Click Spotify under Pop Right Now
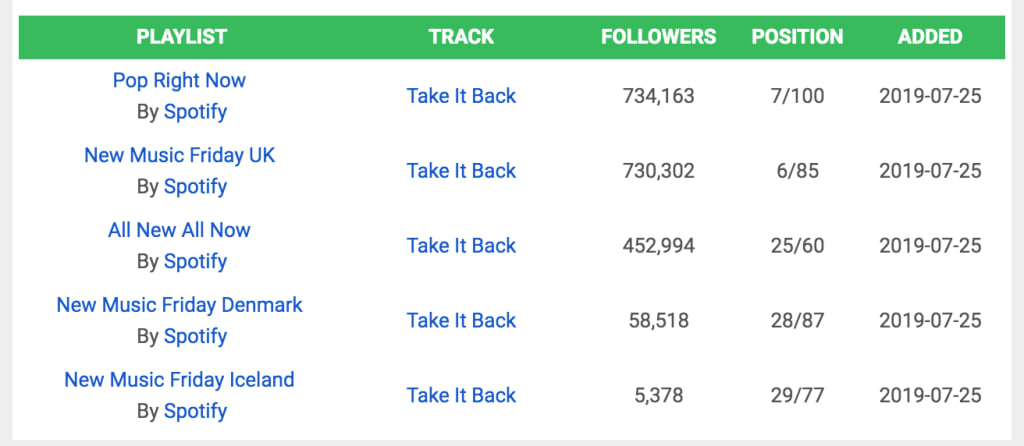Screen dimensions: 1024x446 [x=195, y=111]
